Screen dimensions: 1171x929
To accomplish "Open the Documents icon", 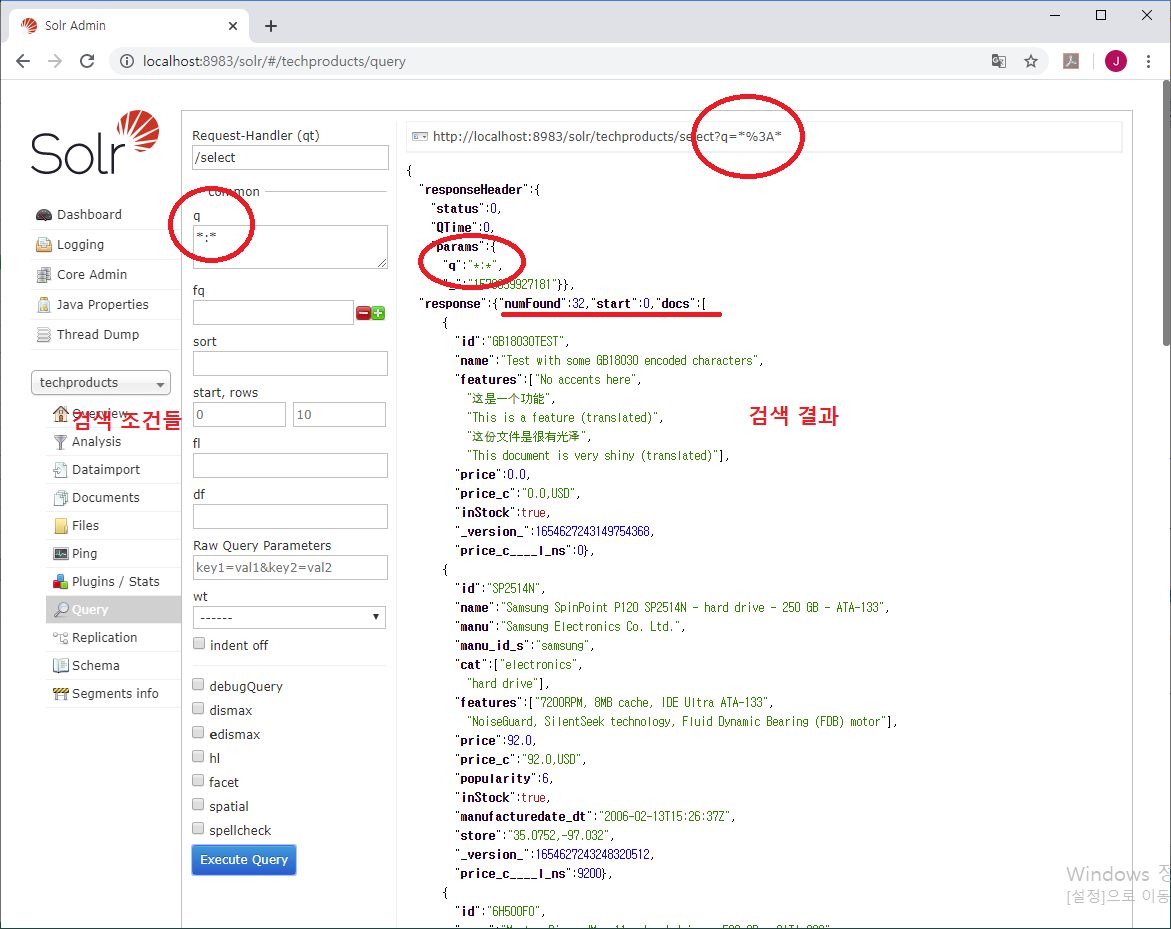I will coord(60,498).
